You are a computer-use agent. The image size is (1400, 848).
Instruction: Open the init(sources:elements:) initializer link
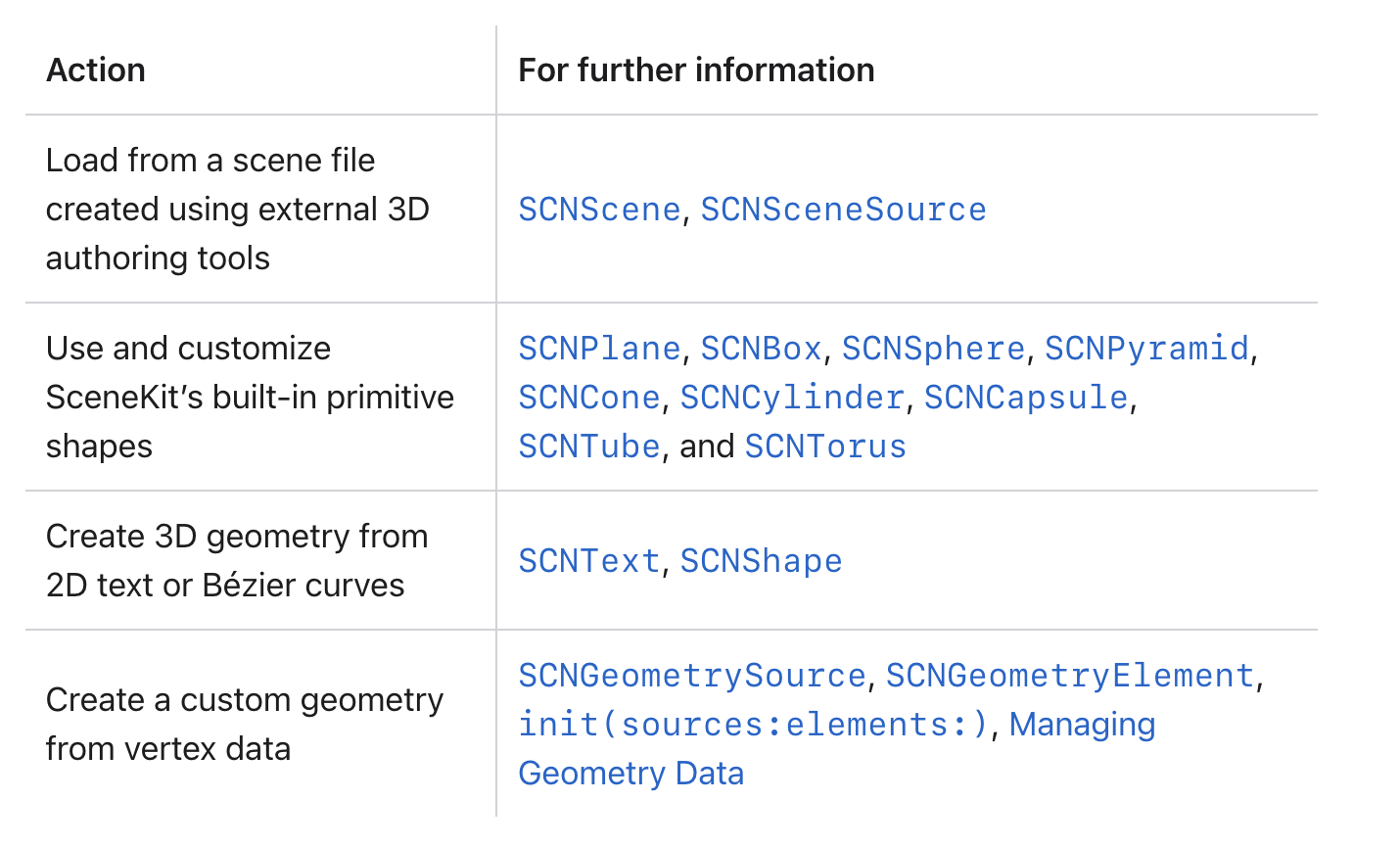[754, 725]
